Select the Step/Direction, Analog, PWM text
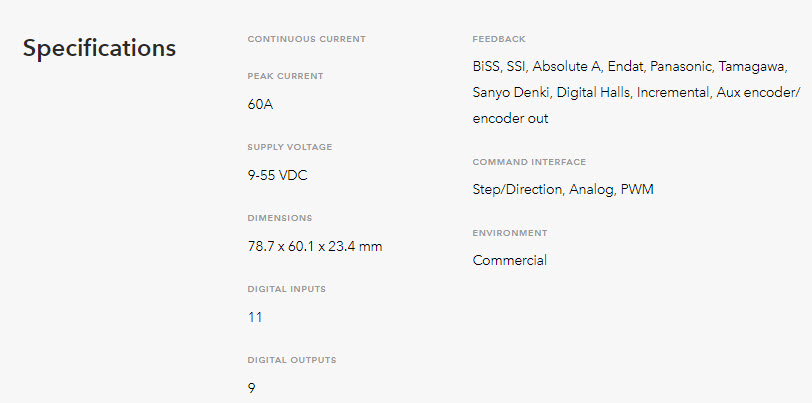Viewport: 812px width, 403px height. click(x=563, y=190)
